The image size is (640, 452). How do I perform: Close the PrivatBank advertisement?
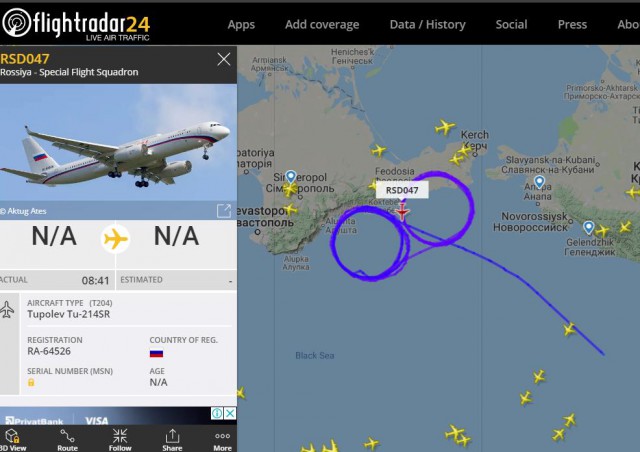click(x=230, y=413)
